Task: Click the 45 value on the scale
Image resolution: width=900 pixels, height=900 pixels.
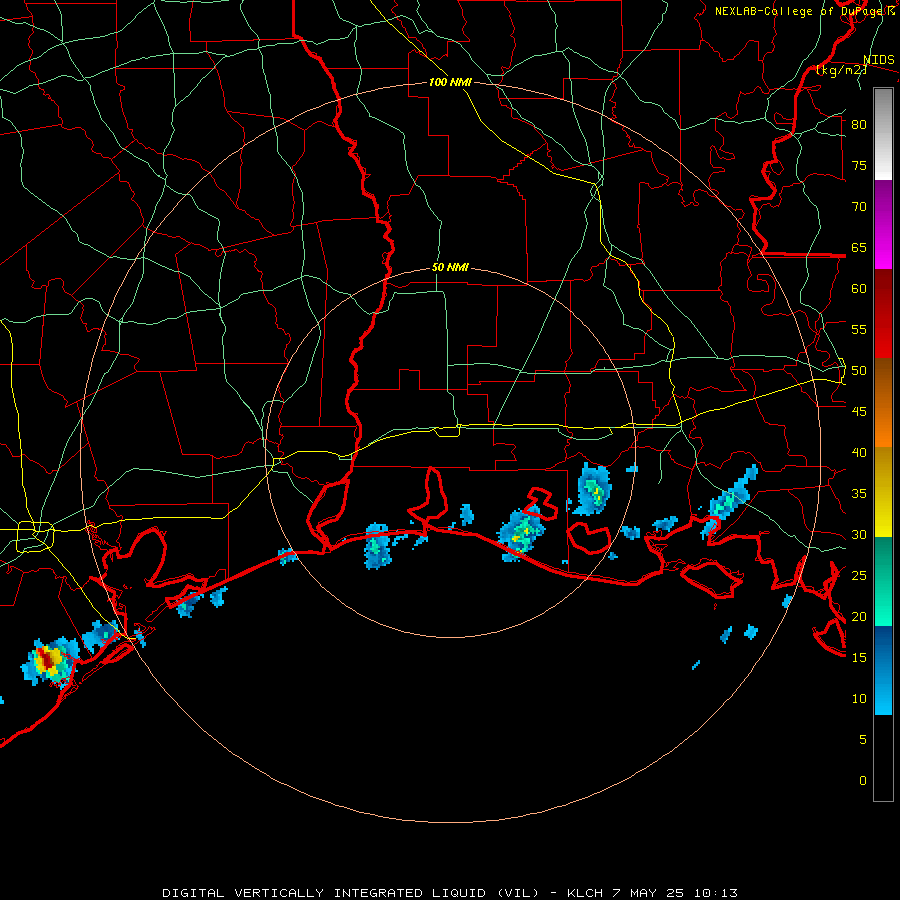Action: (859, 412)
